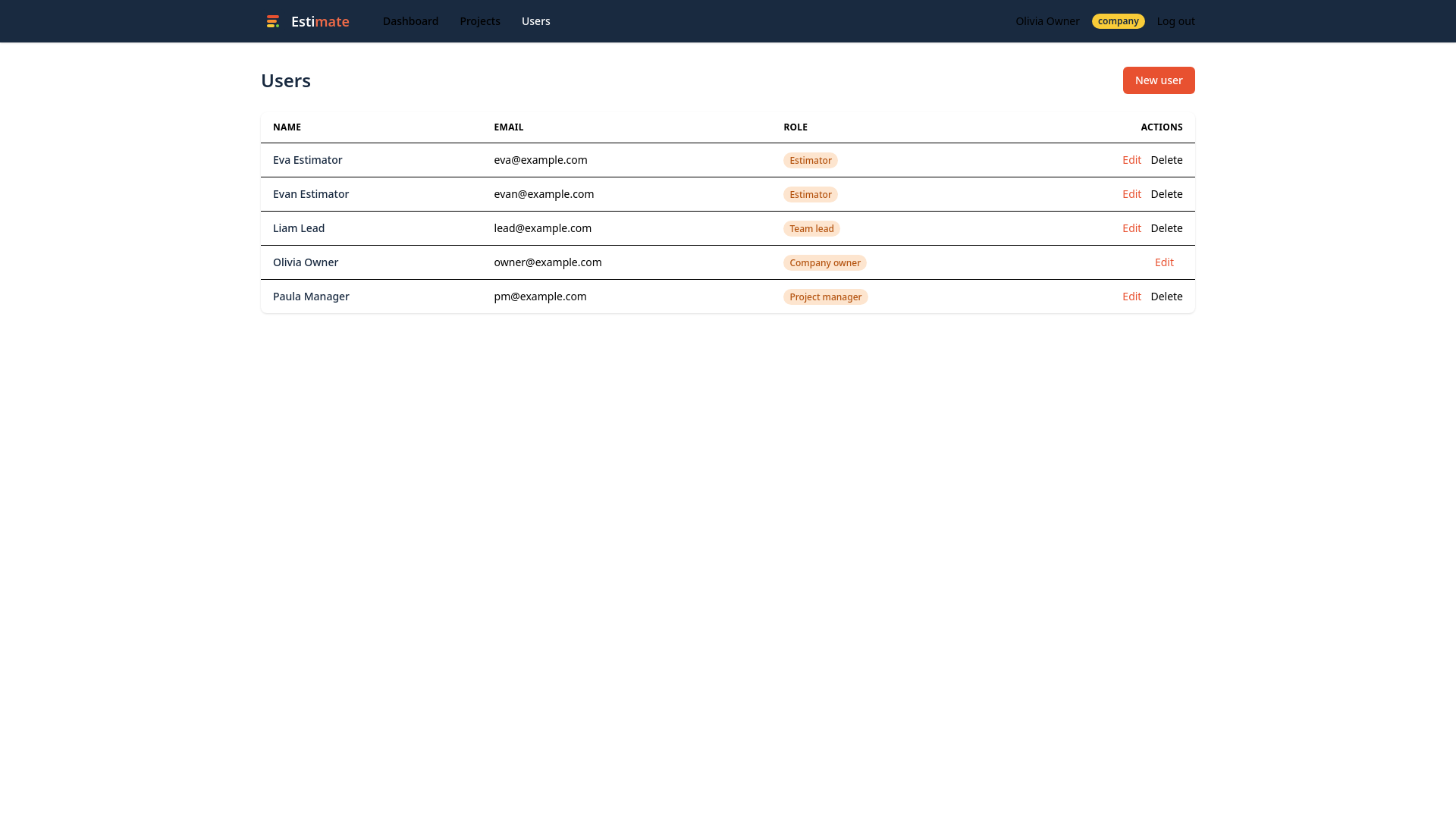This screenshot has height=819, width=1456.
Task: Edit Eva Estimator's account
Action: (1131, 160)
